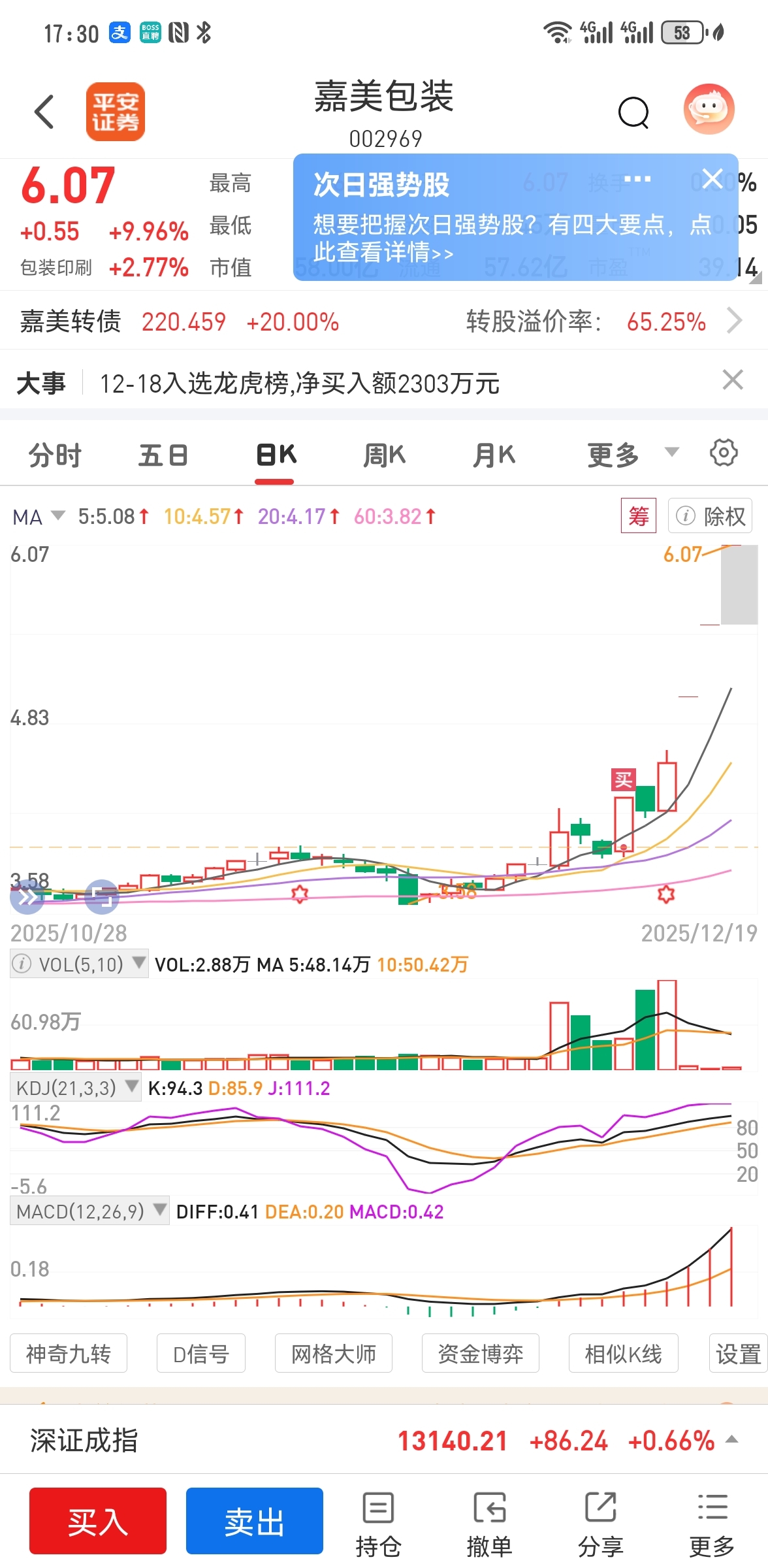Select the 神奇九转 indicator
The width and height of the screenshot is (768, 1568).
[x=69, y=1354]
